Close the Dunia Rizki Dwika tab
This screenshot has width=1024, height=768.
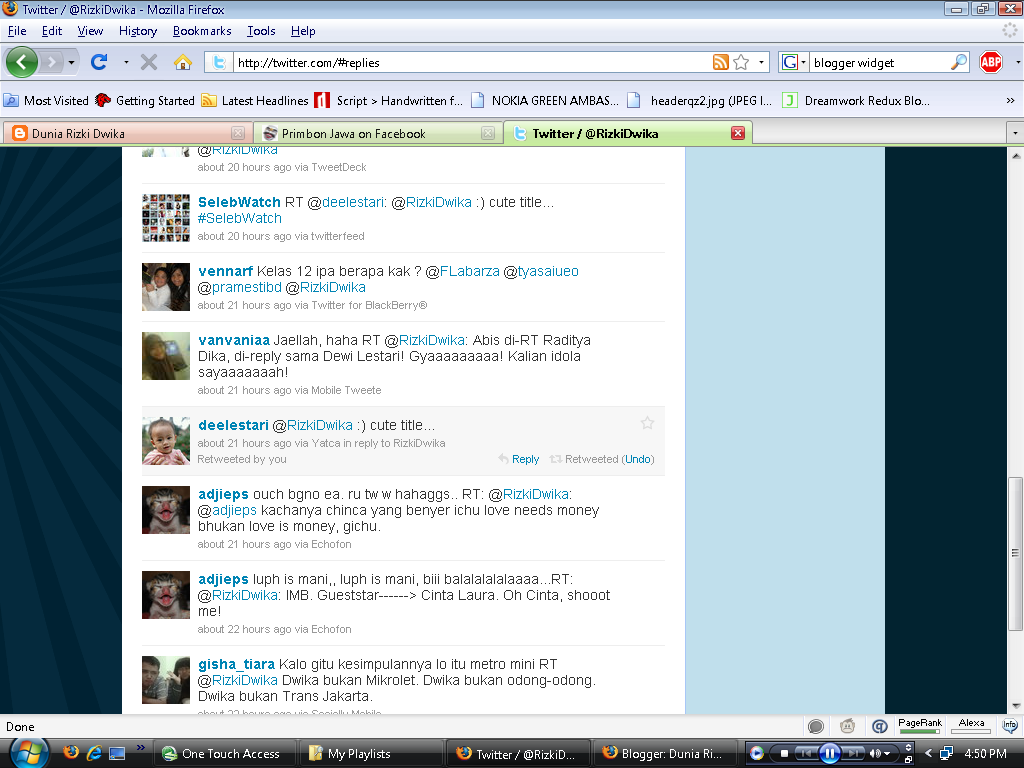pos(238,133)
